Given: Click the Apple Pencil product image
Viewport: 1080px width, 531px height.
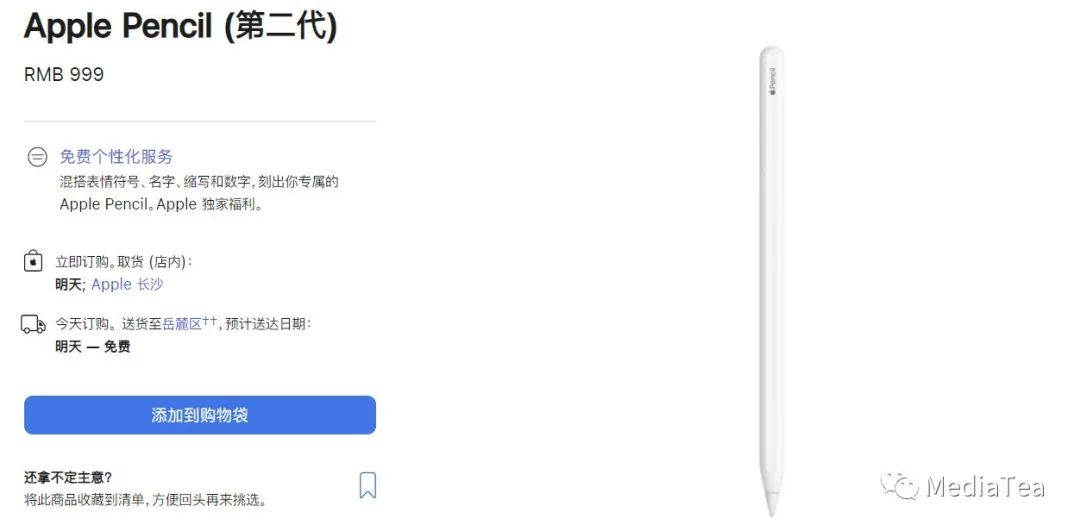Looking at the screenshot, I should [771, 281].
